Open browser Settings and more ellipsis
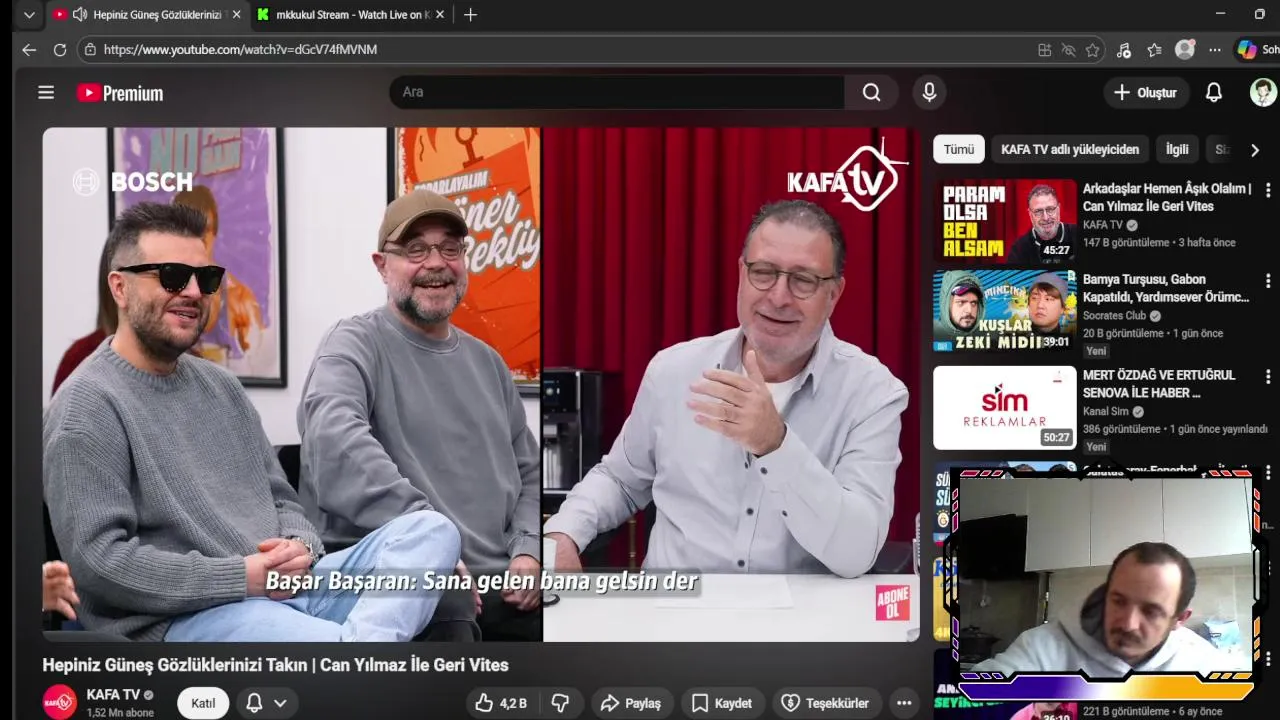The height and width of the screenshot is (720, 1280). 1214,49
